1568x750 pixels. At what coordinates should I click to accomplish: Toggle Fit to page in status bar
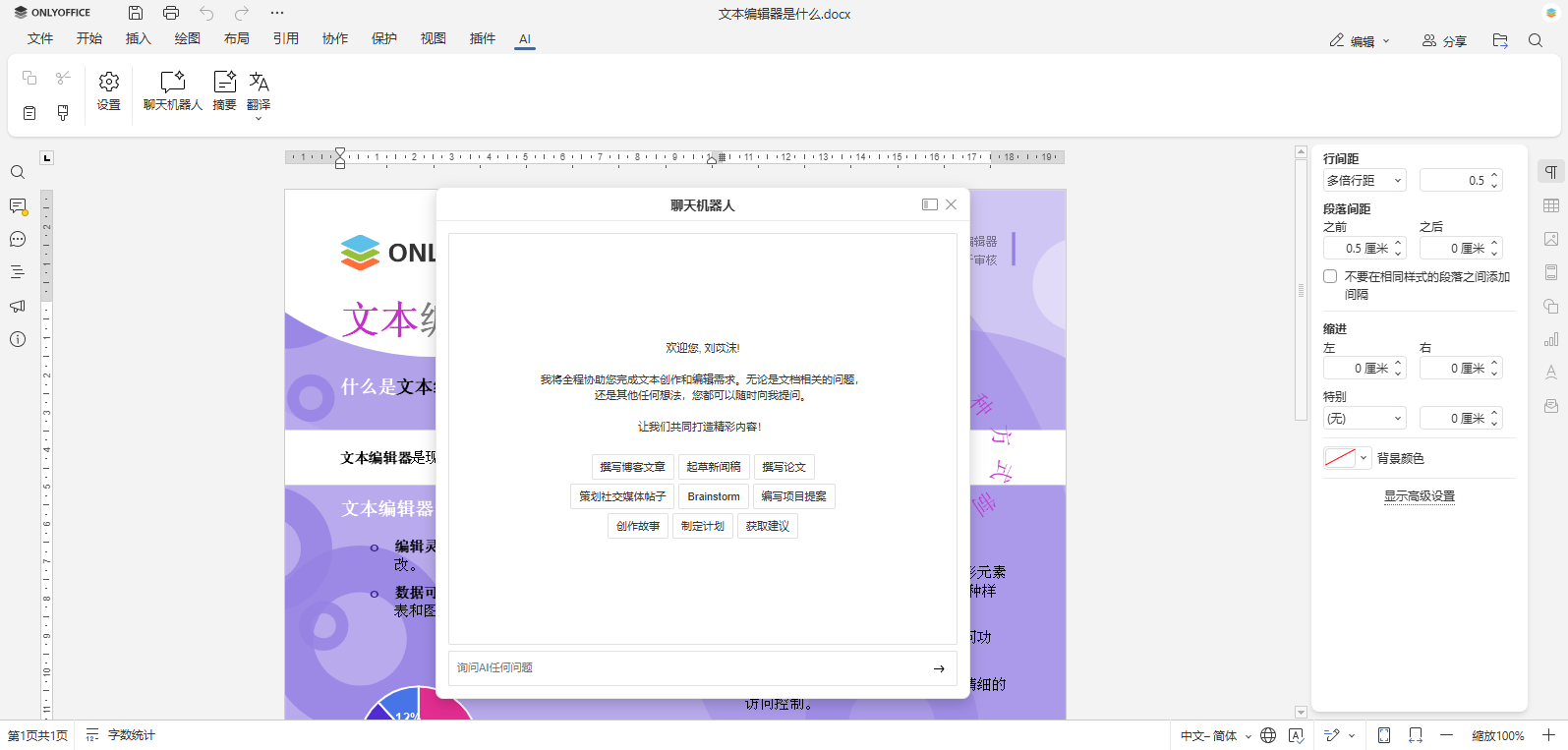point(1384,735)
